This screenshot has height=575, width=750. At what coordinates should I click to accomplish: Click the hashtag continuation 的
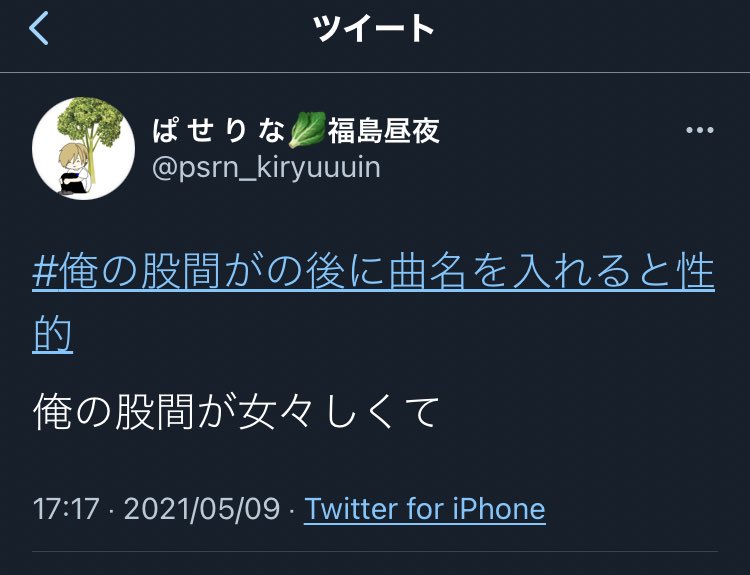(x=53, y=334)
